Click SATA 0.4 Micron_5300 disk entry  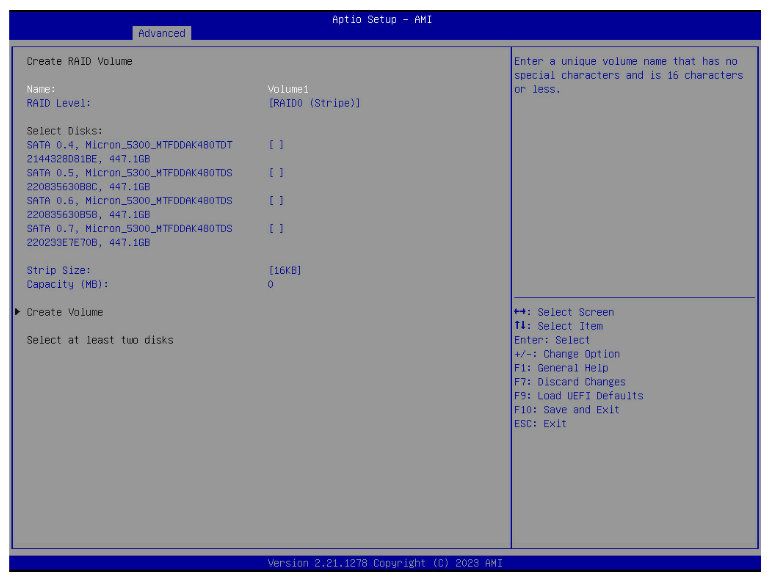click(x=129, y=145)
